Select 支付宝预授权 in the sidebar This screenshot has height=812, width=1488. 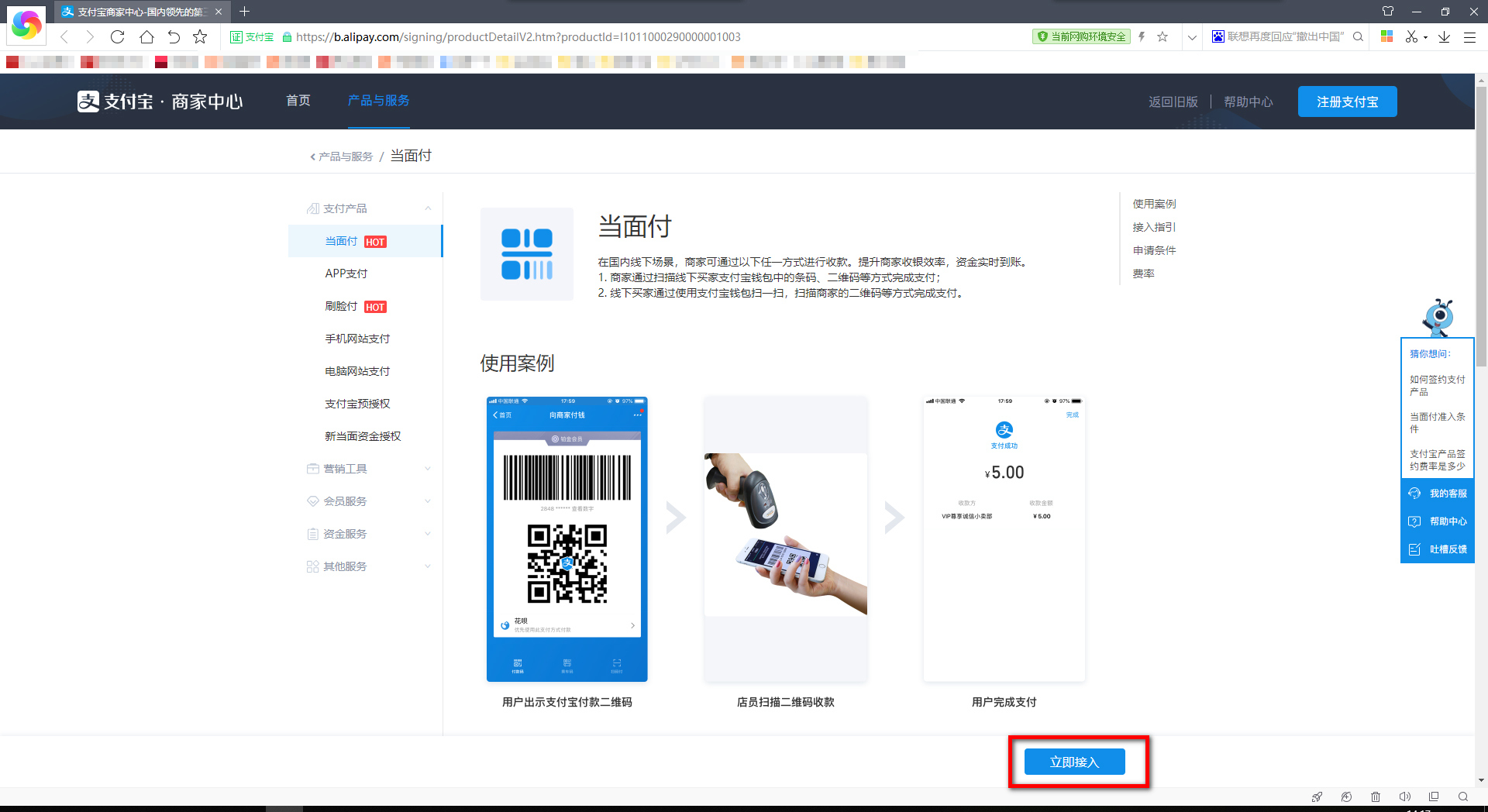(x=357, y=404)
